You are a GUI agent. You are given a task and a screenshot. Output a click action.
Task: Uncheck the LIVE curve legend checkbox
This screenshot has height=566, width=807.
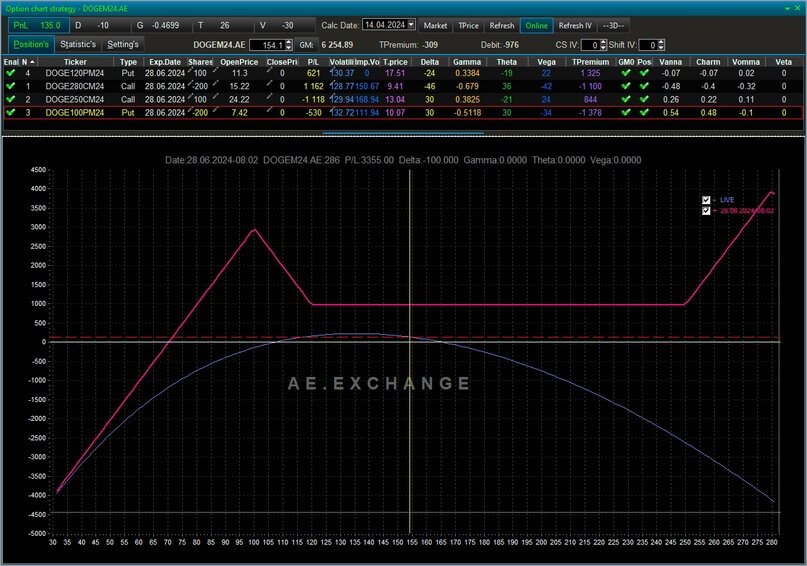pyautogui.click(x=706, y=200)
